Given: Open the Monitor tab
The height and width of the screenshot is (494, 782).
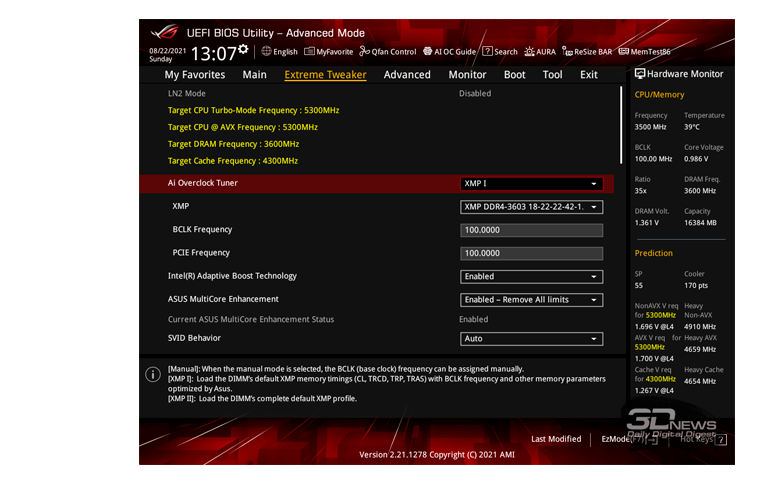Looking at the screenshot, I should point(467,75).
